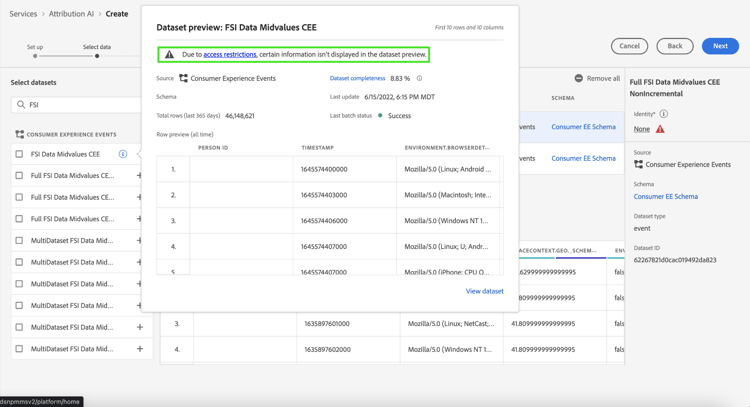
Task: Click background table cell 1635897602000
Action: [x=327, y=349]
